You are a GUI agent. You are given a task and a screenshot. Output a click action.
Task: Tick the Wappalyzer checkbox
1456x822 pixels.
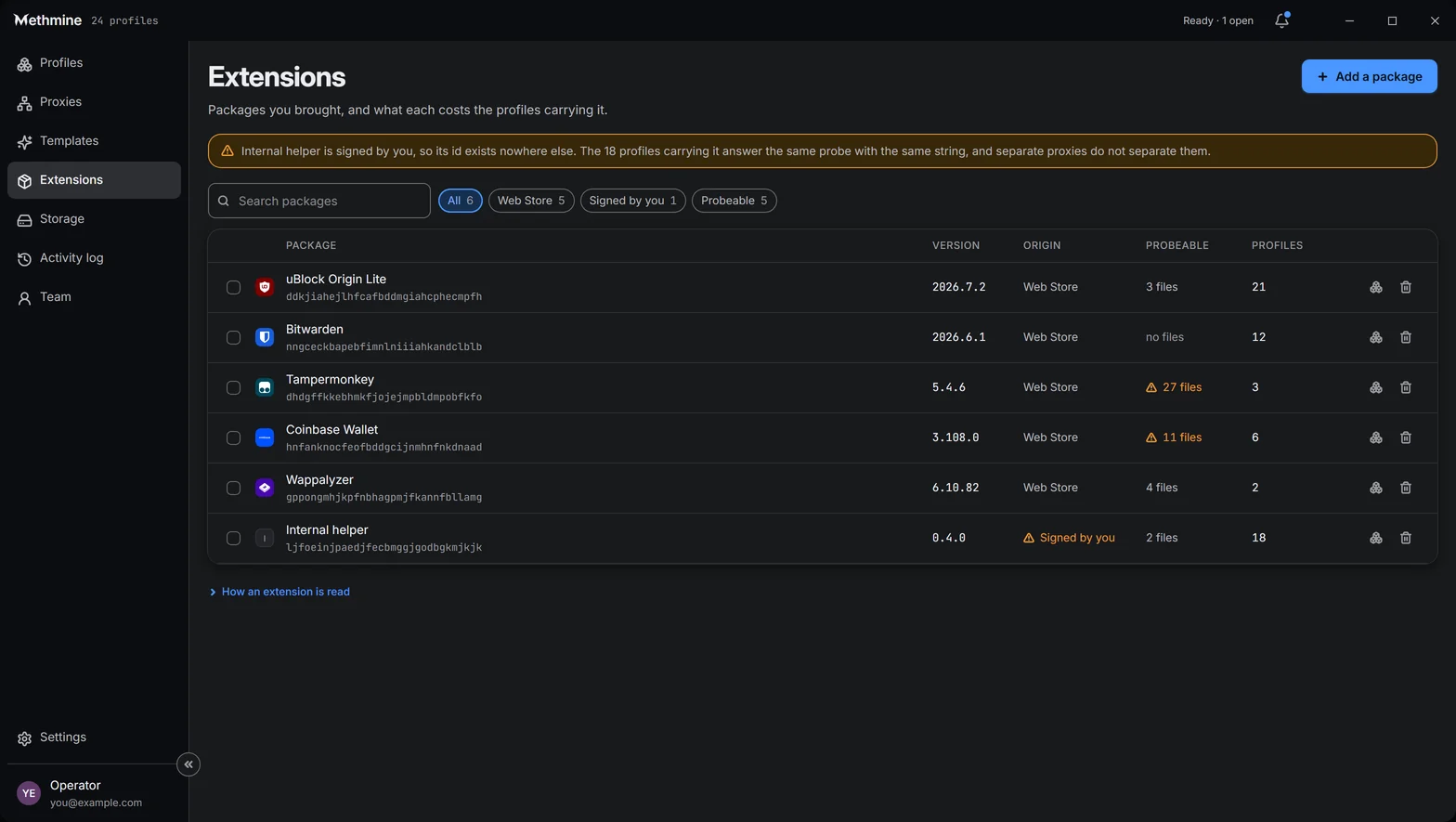tap(234, 488)
